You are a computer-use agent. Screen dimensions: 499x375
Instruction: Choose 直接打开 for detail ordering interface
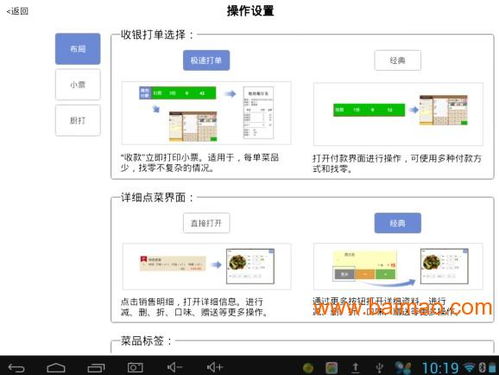pos(206,223)
